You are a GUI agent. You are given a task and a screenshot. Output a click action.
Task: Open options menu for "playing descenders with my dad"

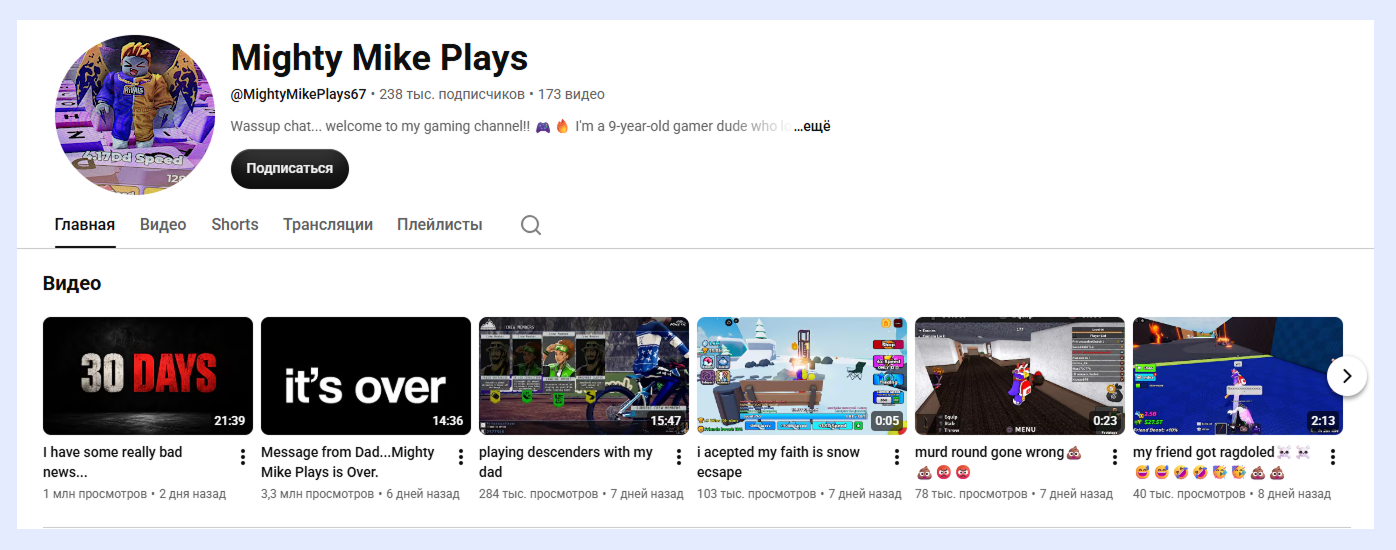point(679,457)
